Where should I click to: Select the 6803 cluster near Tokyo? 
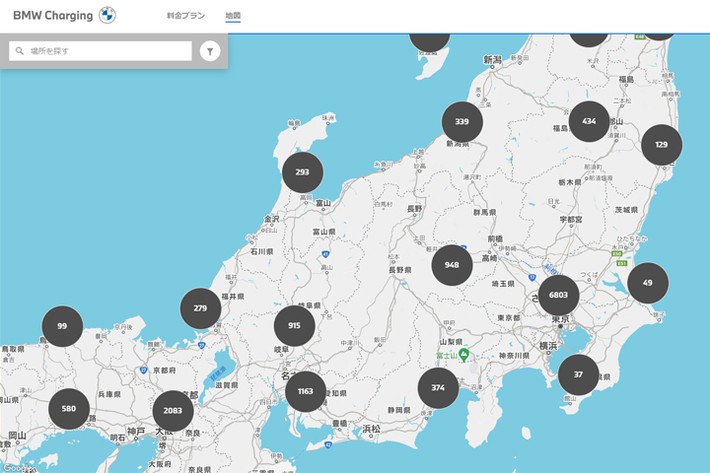point(559,295)
